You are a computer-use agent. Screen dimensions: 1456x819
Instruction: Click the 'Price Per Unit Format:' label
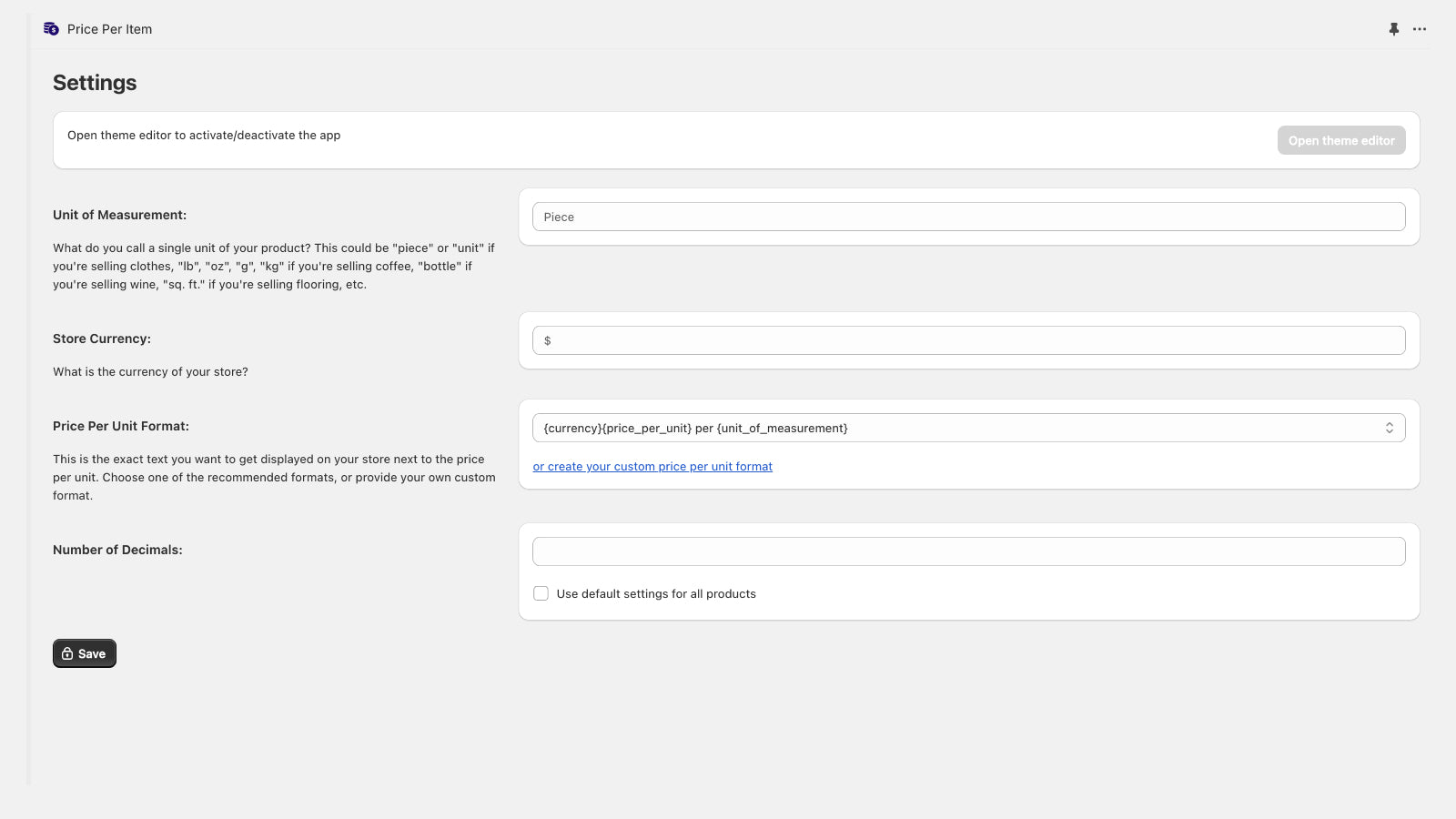[x=121, y=426]
